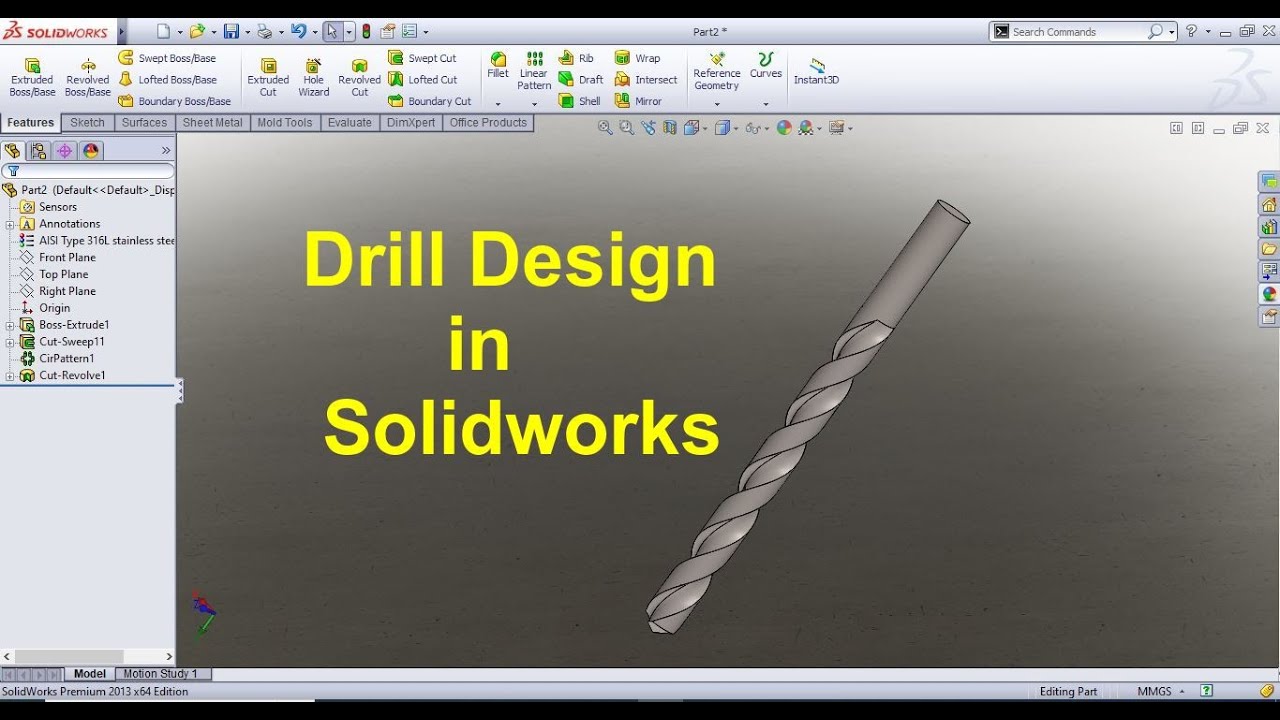Open the Hole Wizard
Screen dimensions: 1280x720
(x=313, y=77)
